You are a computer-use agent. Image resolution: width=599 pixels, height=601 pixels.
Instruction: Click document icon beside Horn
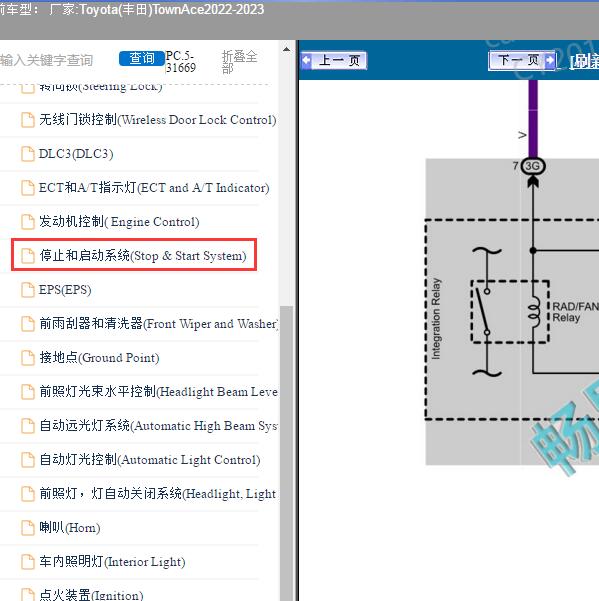point(28,528)
